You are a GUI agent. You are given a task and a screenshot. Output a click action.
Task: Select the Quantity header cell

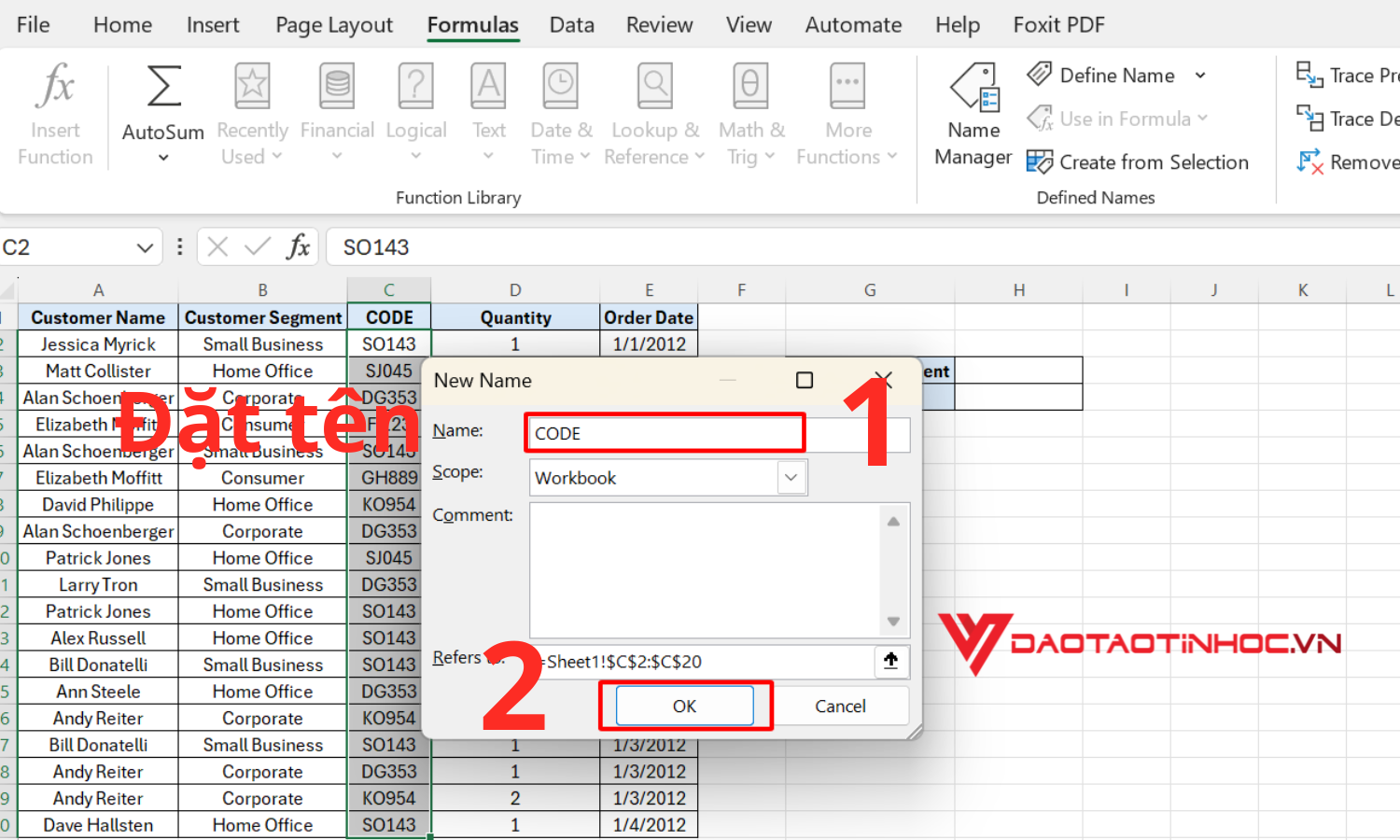pyautogui.click(x=515, y=317)
